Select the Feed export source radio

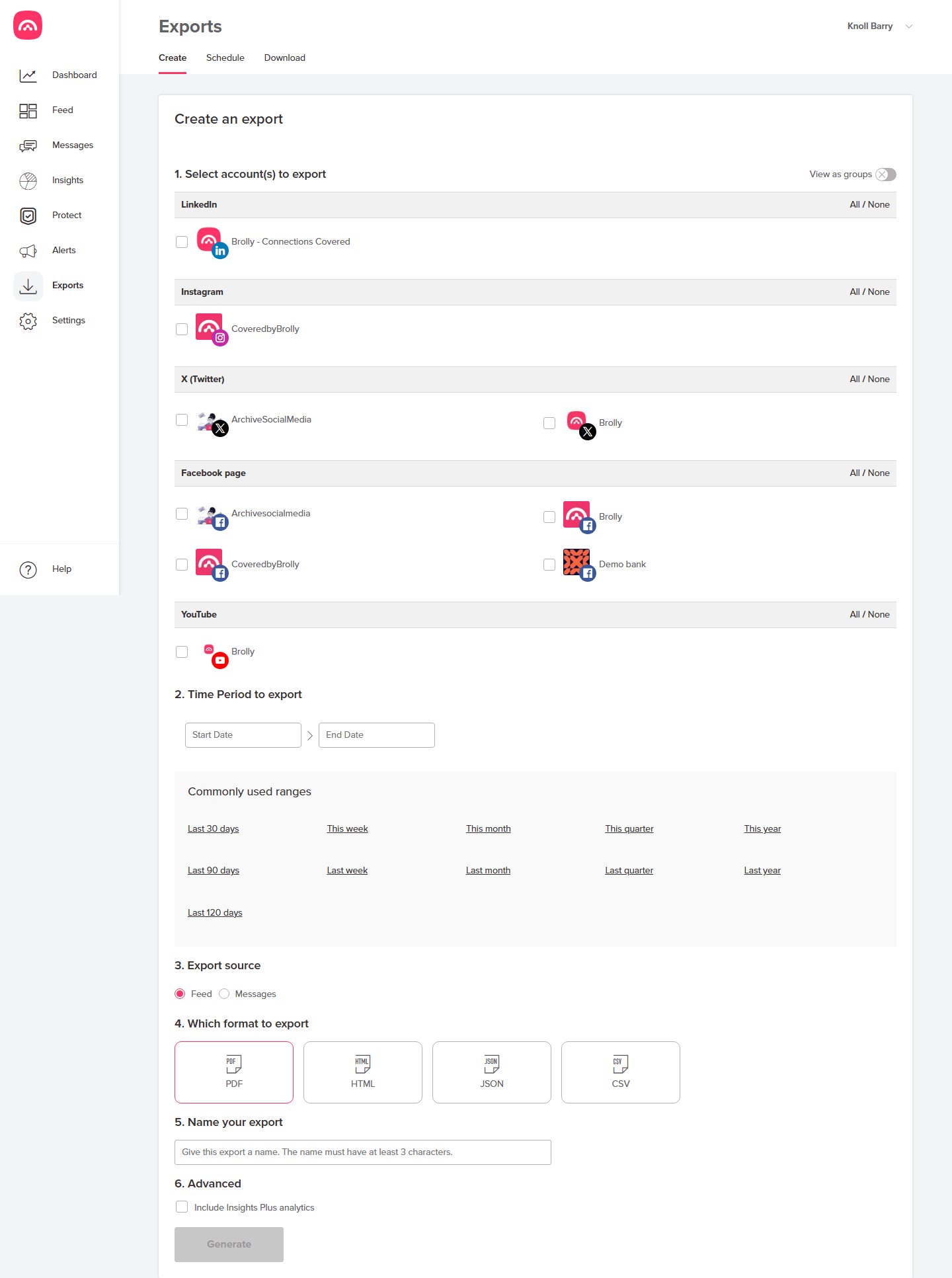click(x=180, y=994)
